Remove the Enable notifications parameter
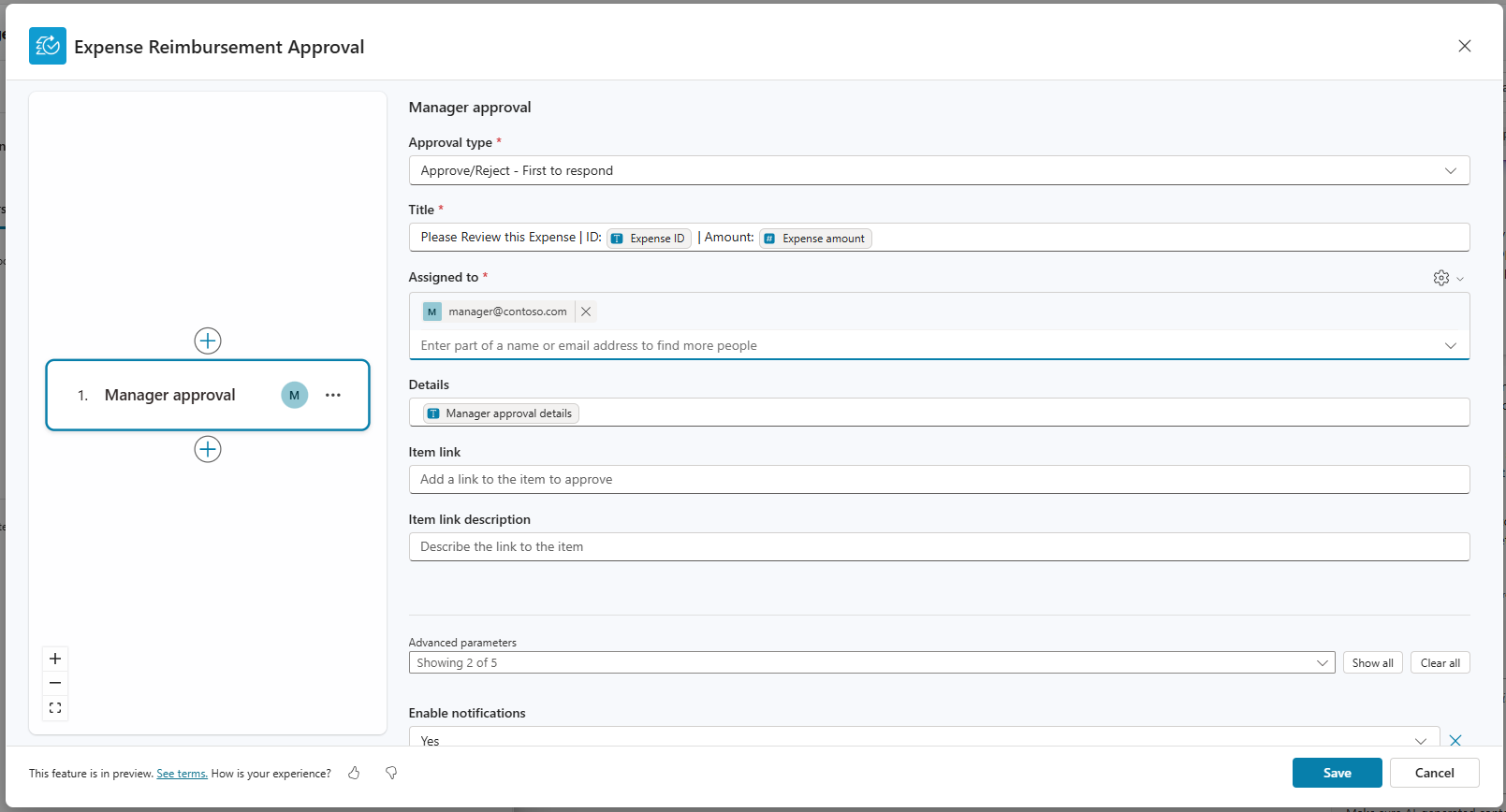Screen dimensions: 1506x812 [x=1455, y=740]
